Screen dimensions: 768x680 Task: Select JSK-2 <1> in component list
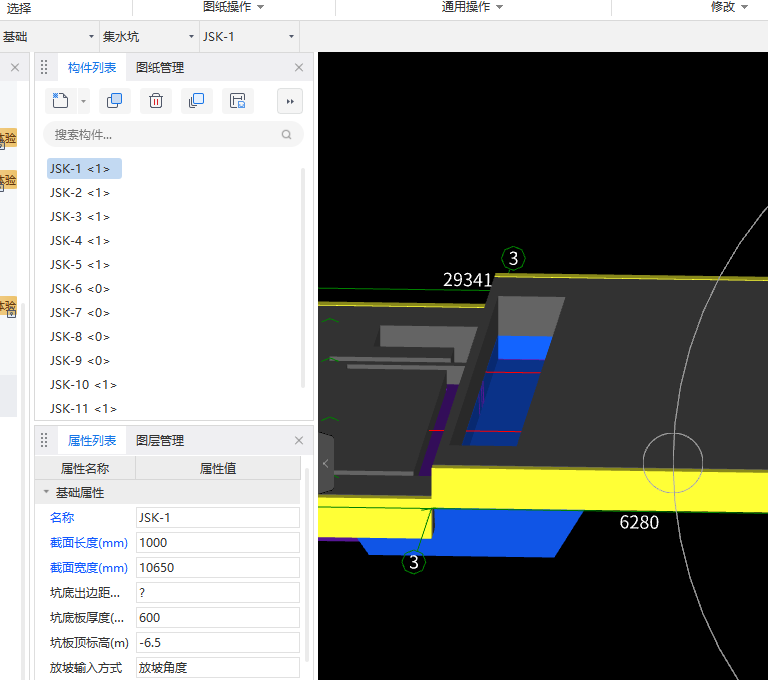(80, 193)
